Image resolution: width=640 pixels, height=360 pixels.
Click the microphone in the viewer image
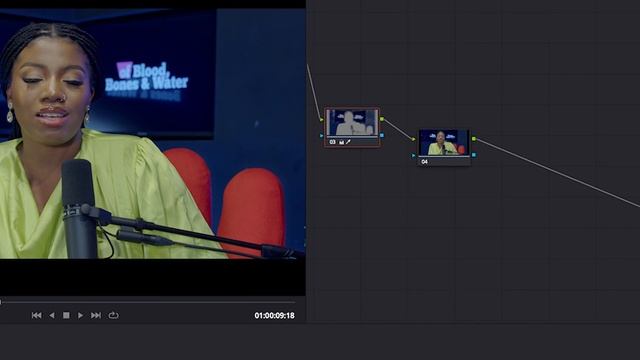click(x=79, y=208)
